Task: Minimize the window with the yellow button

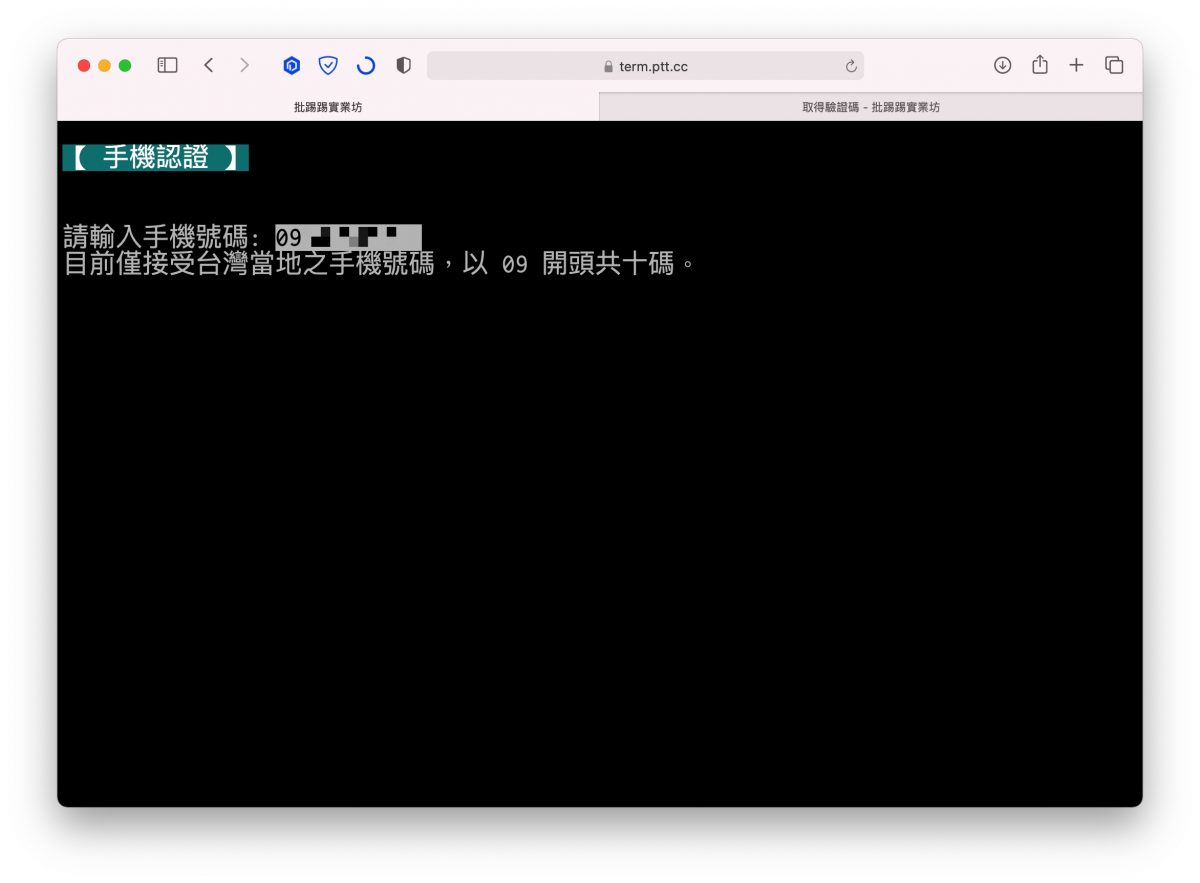Action: tap(104, 65)
